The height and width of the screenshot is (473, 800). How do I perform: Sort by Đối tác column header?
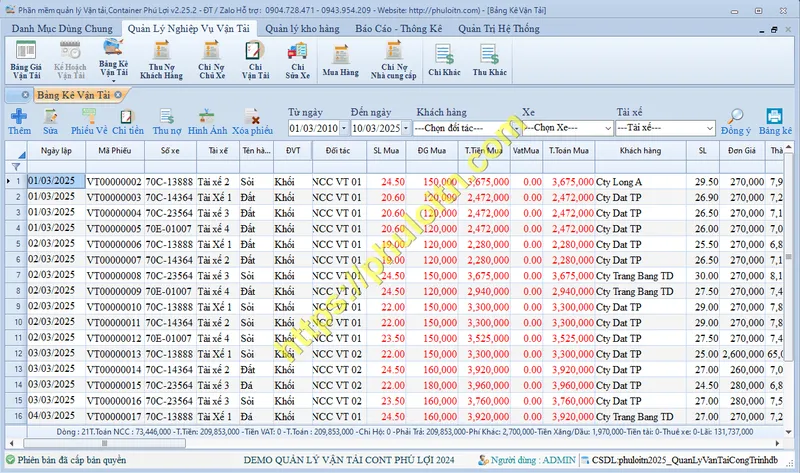(338, 151)
